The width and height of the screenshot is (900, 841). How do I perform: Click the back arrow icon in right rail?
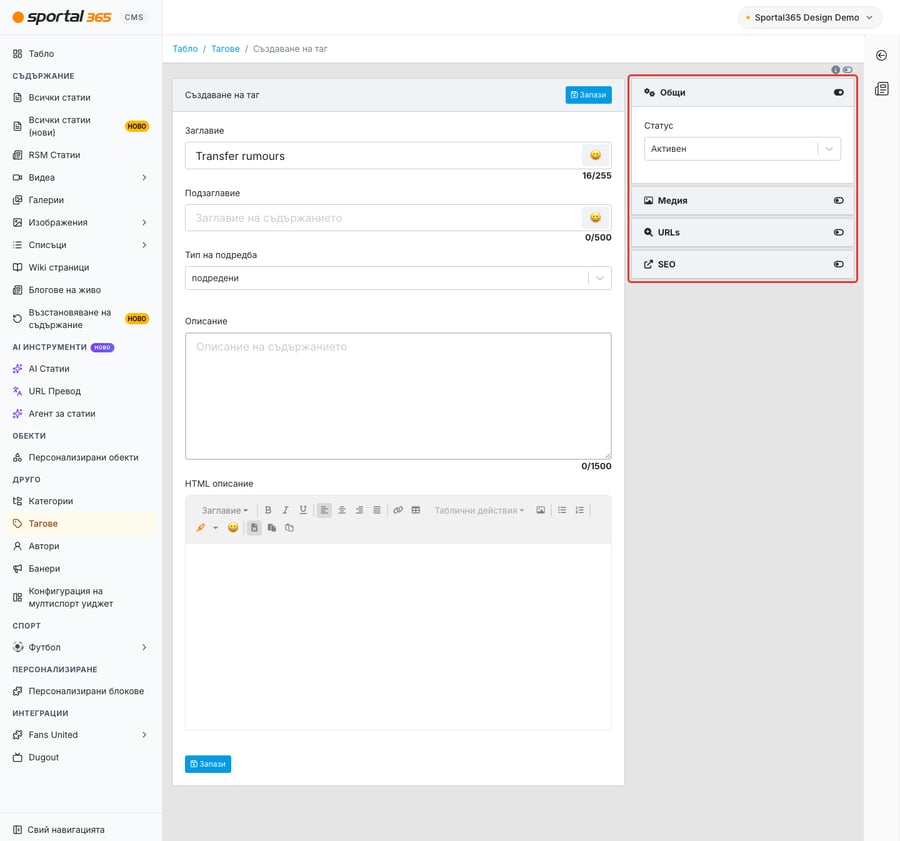click(882, 55)
